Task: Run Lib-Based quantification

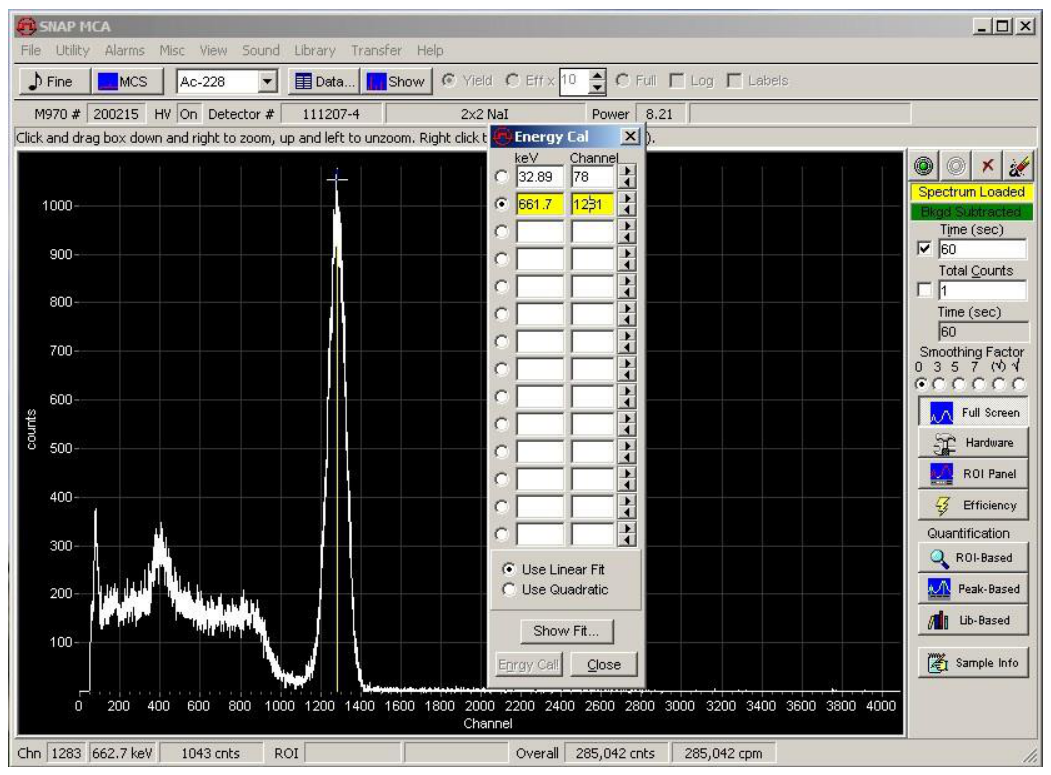Action: pyautogui.click(x=973, y=620)
